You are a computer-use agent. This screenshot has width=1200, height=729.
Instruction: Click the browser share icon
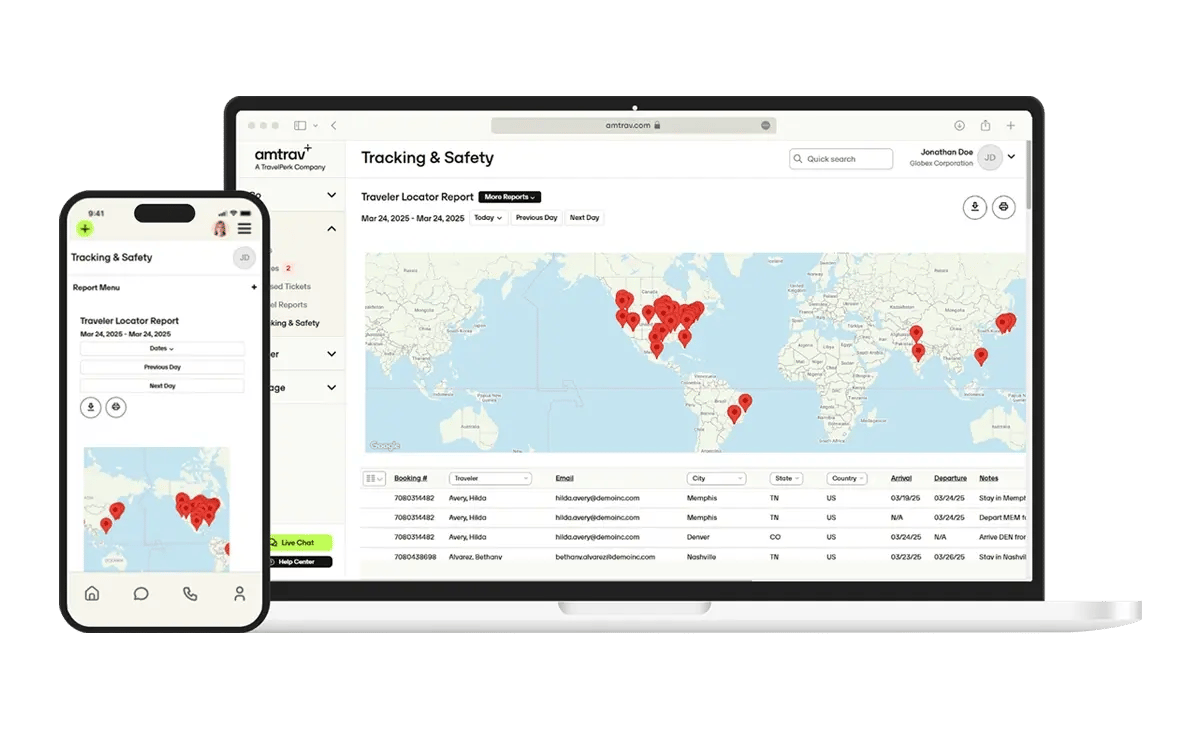pos(985,126)
